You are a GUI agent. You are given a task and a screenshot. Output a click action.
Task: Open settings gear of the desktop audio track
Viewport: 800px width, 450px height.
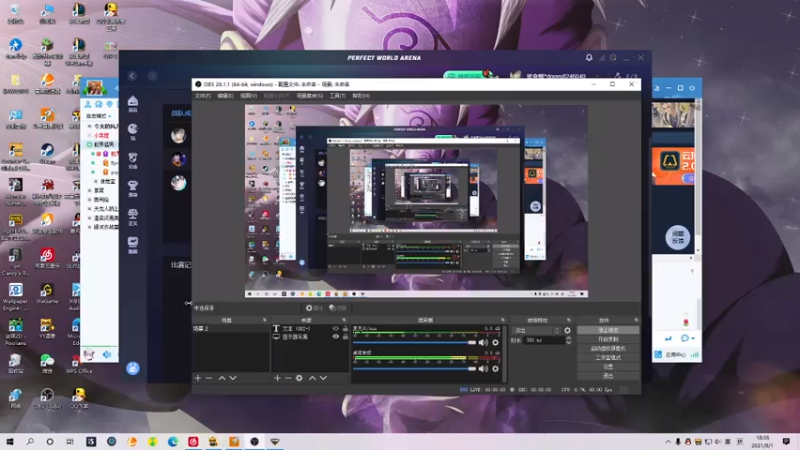click(x=495, y=368)
